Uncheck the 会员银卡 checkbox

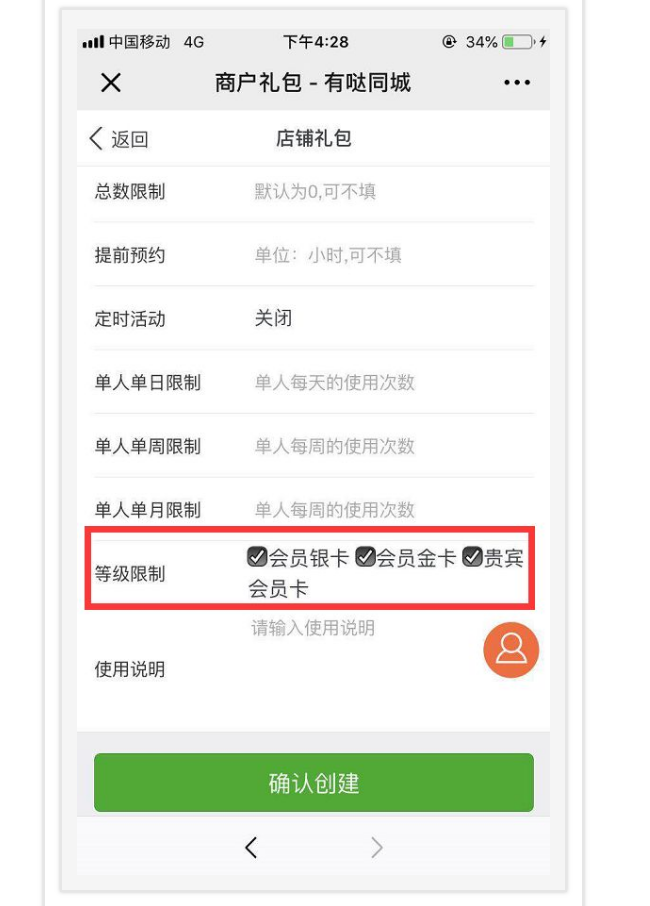[257, 557]
